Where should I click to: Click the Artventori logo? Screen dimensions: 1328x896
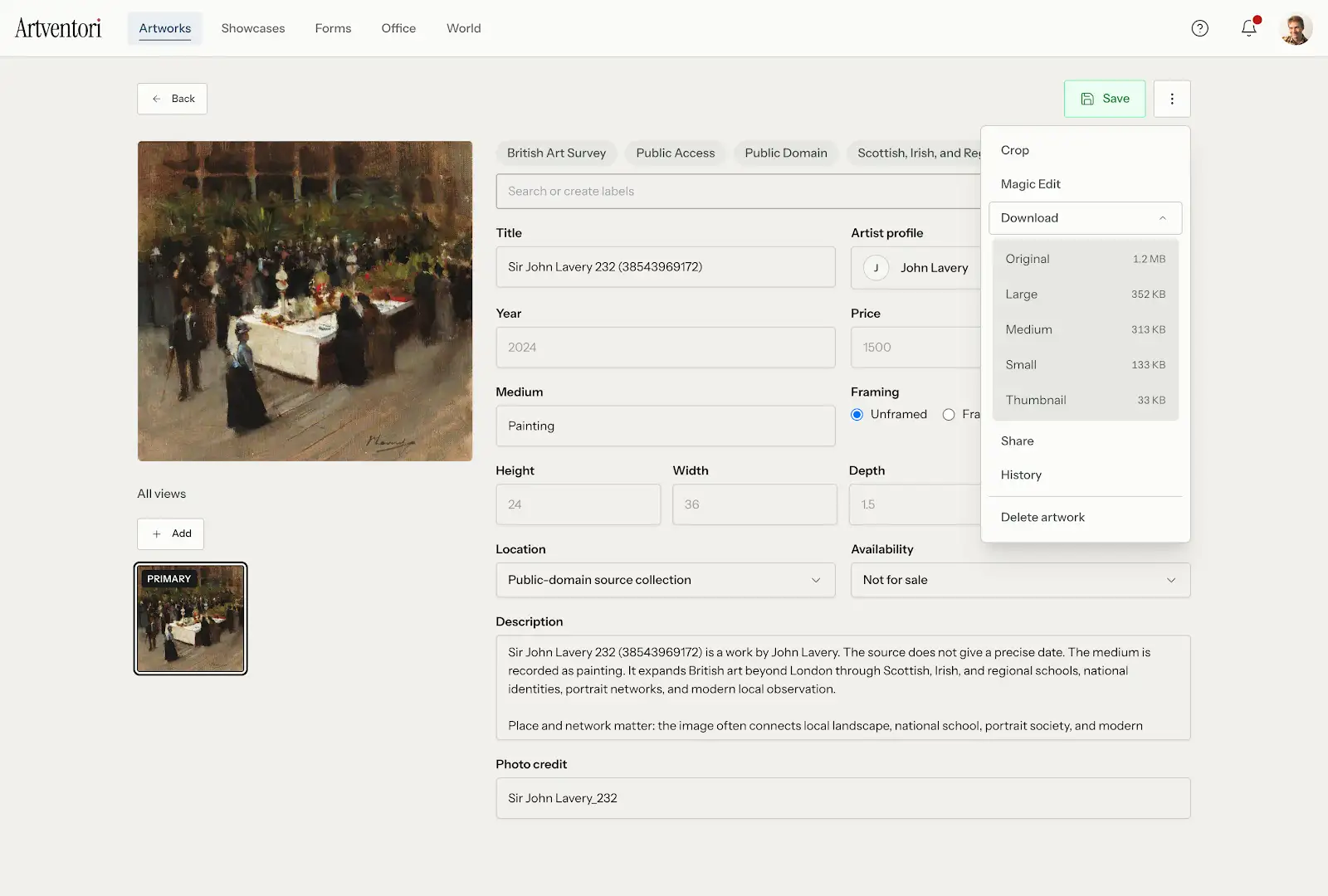58,28
